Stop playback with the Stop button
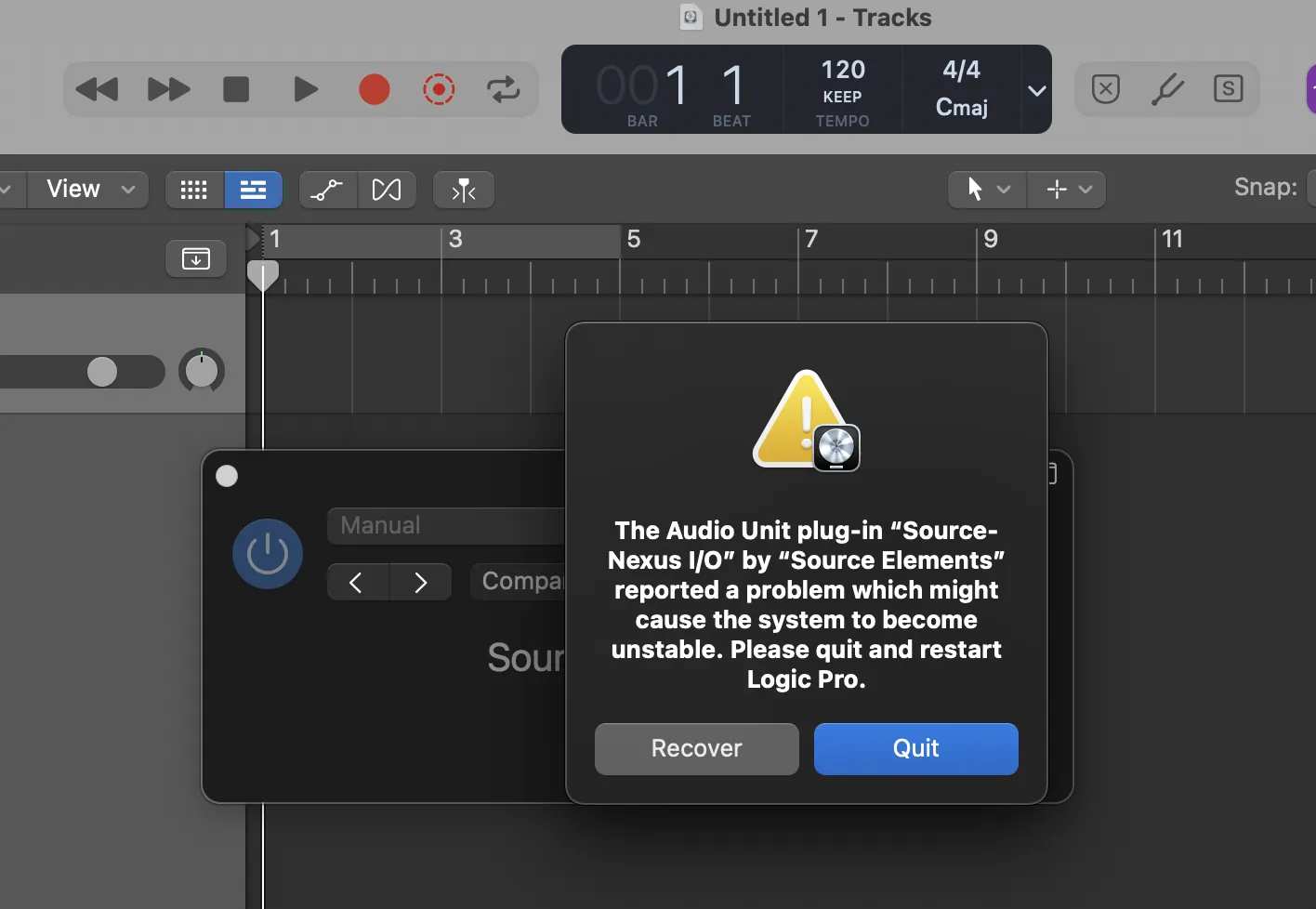Viewport: 1316px width, 909px height. 236,90
